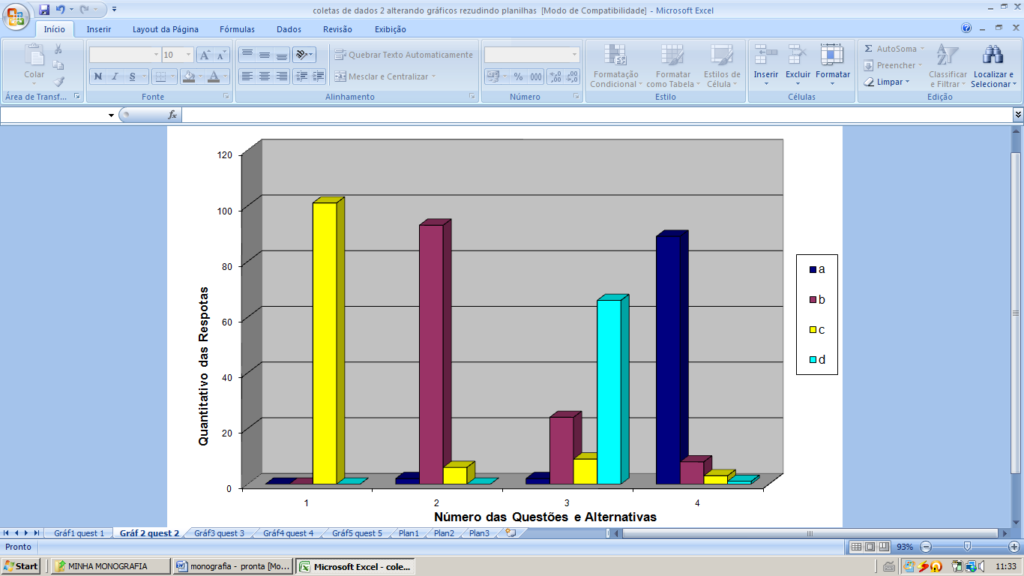Click the Excel Help question mark icon
Viewport: 1024px width, 576px height.
(x=967, y=29)
